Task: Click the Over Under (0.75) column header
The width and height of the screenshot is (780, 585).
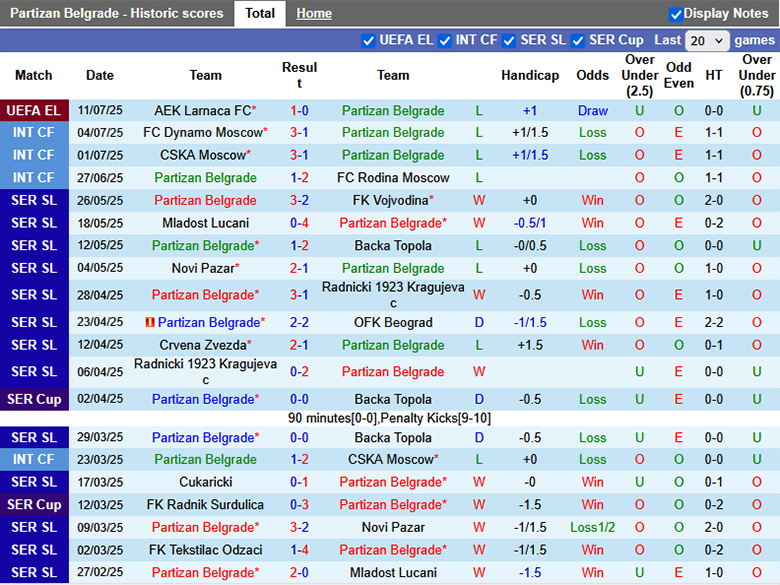Action: [757, 75]
